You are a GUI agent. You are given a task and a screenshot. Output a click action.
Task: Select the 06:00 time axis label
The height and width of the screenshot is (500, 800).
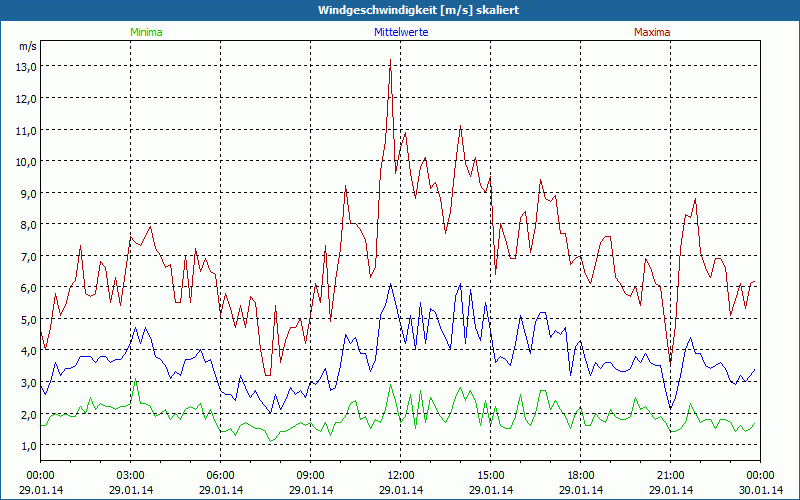(221, 475)
